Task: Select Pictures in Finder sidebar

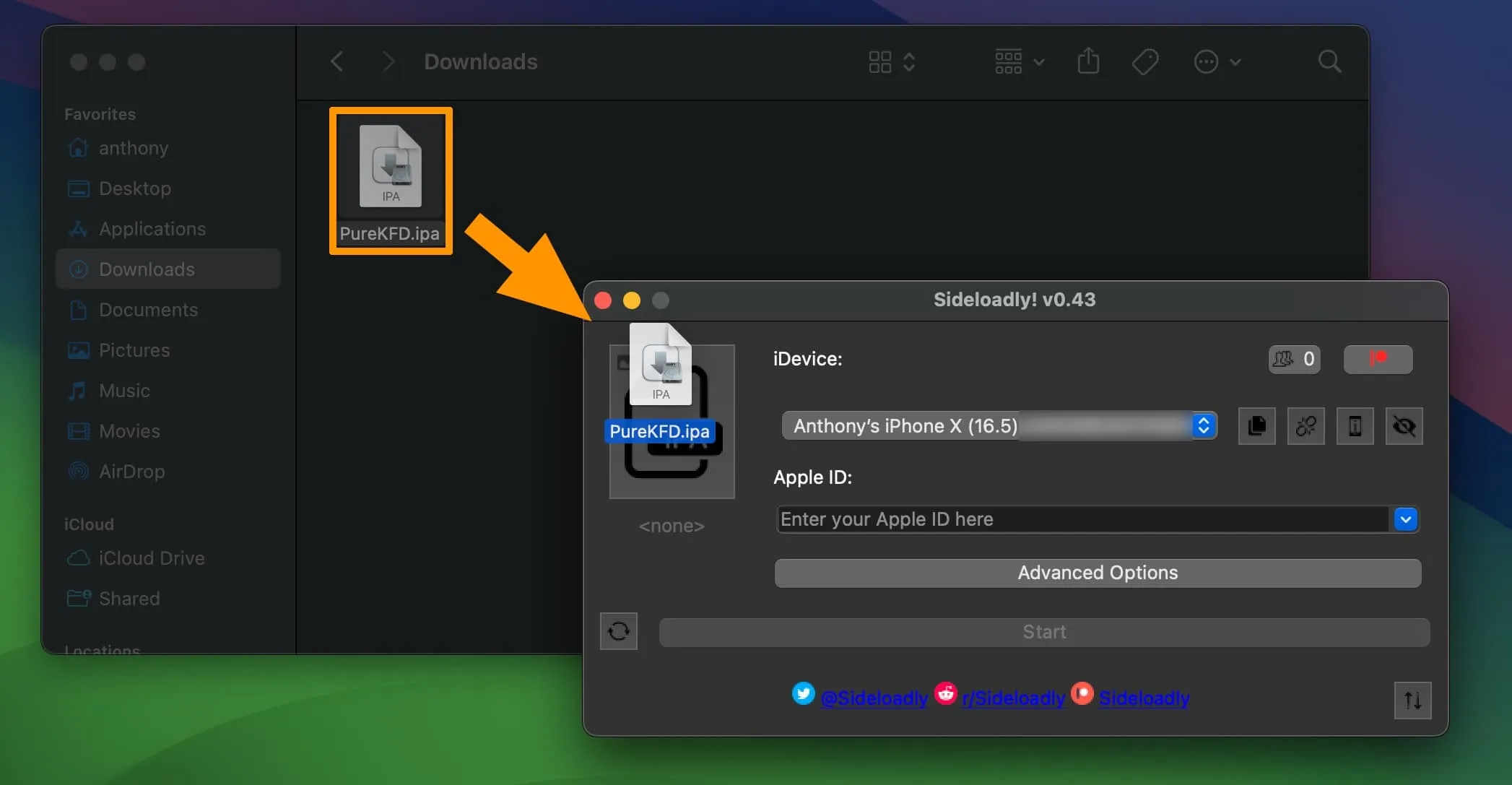Action: [x=168, y=350]
